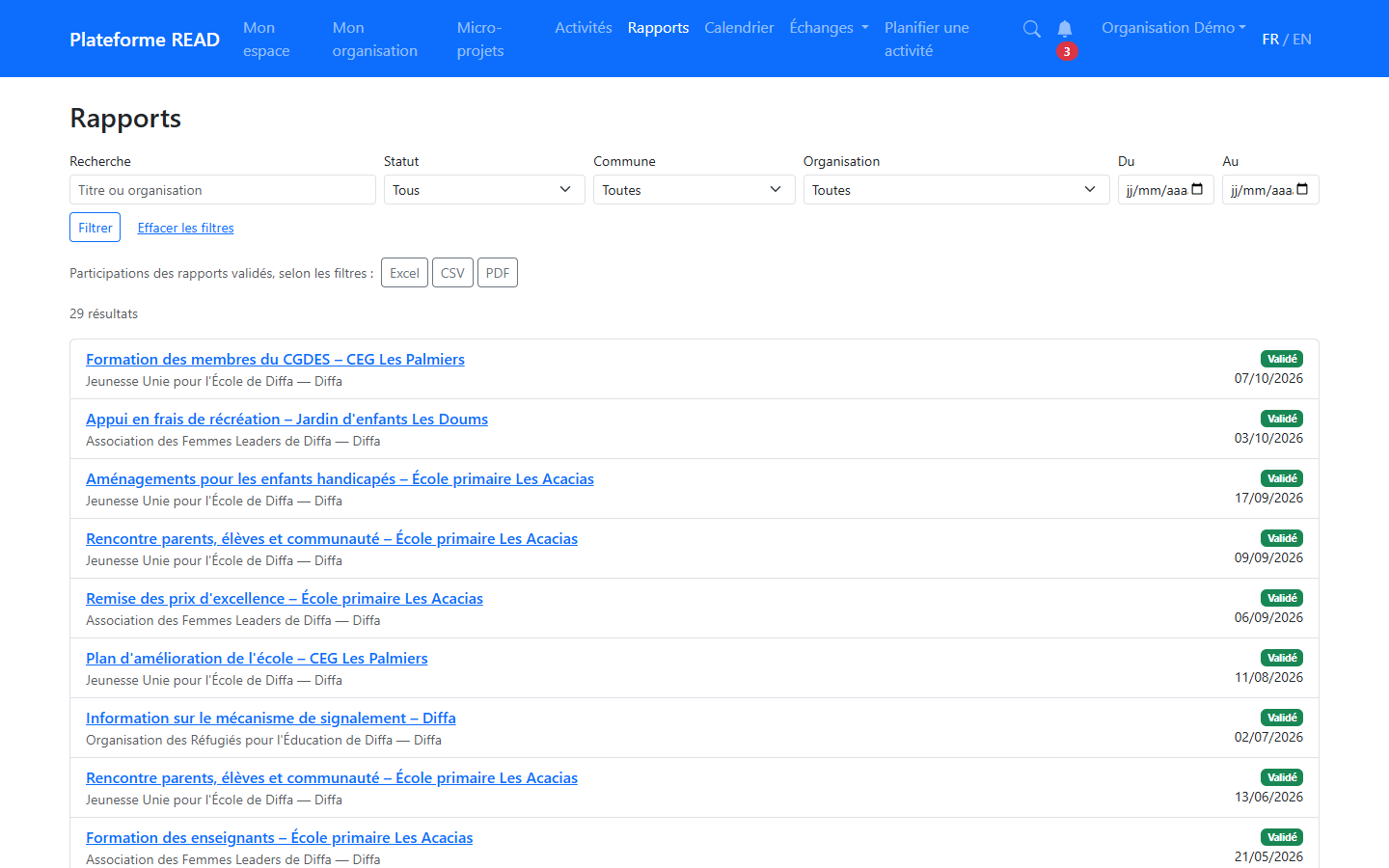Switch the language to EN

coord(1302,40)
